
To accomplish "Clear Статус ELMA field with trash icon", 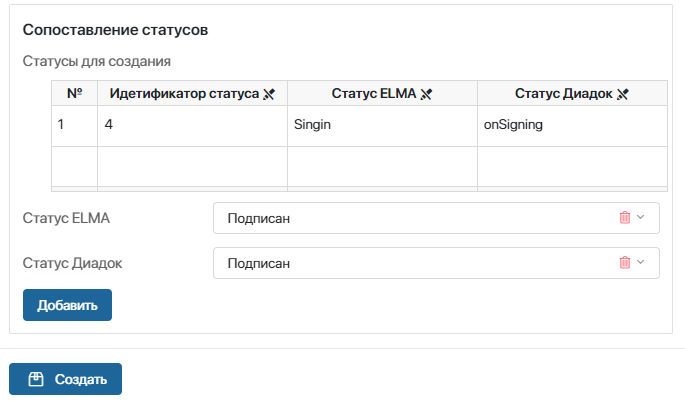I will (x=625, y=218).
